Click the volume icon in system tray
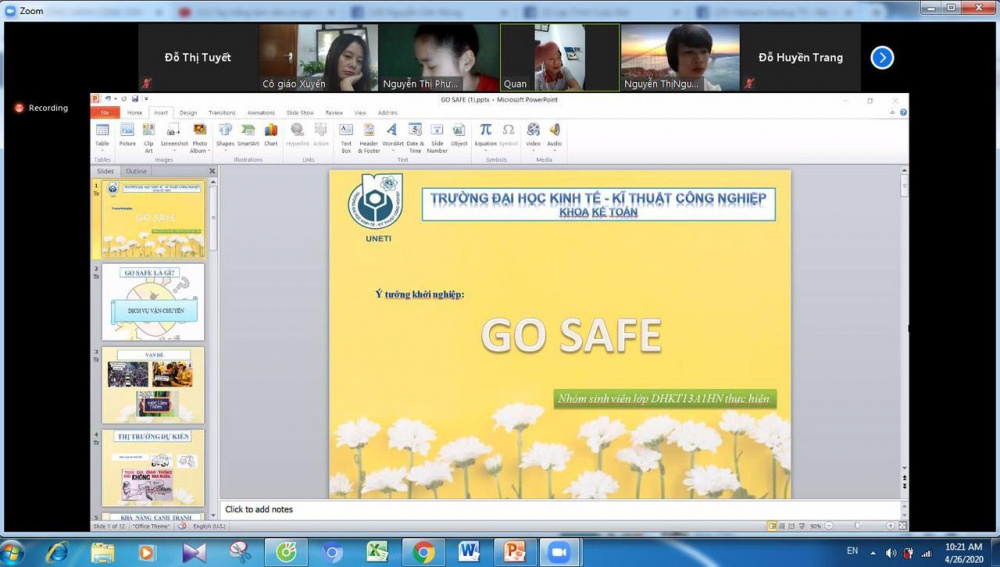Screen dimensions: 1000x567 pyautogui.click(x=891, y=552)
